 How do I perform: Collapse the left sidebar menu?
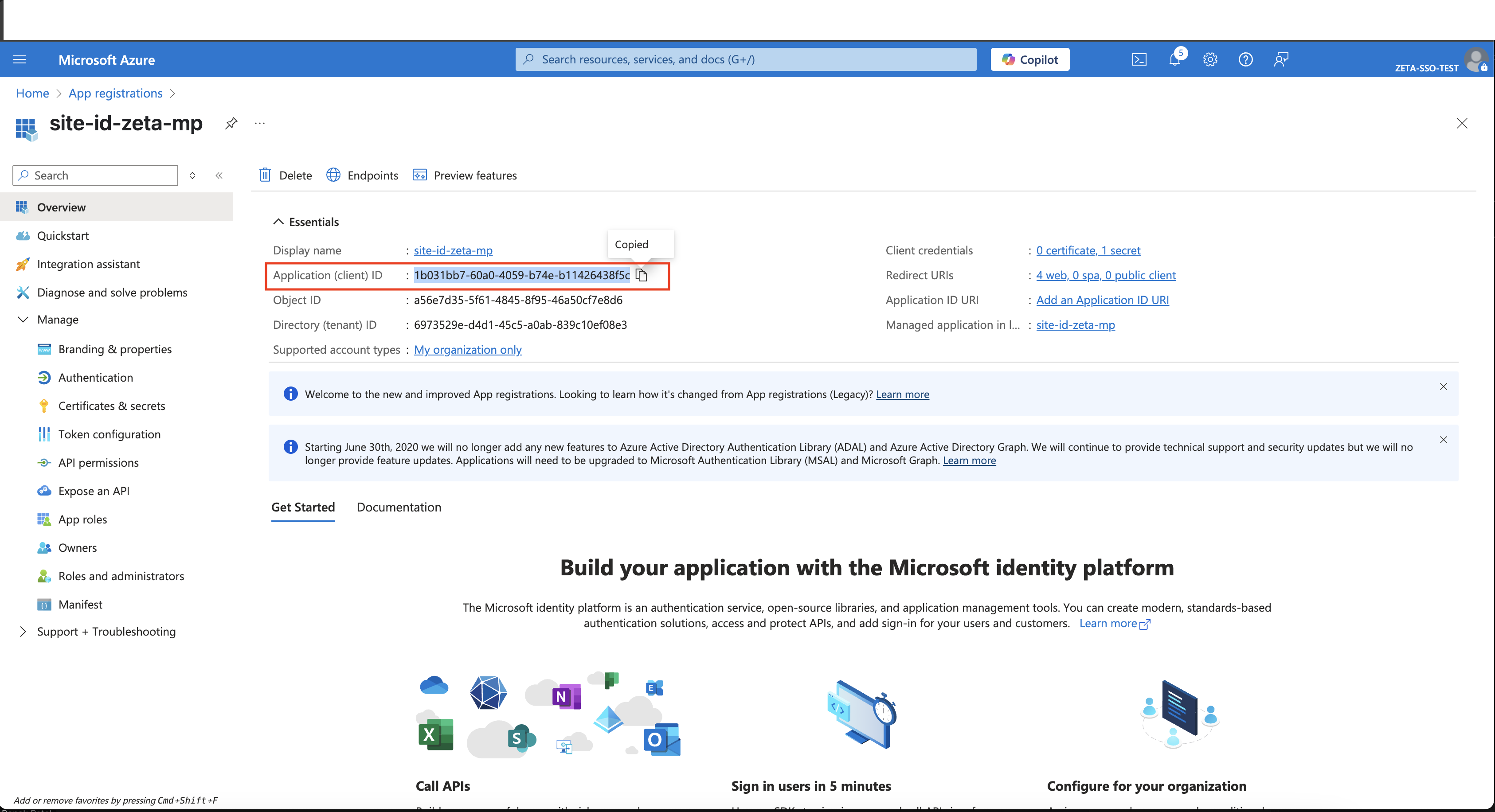pos(219,175)
